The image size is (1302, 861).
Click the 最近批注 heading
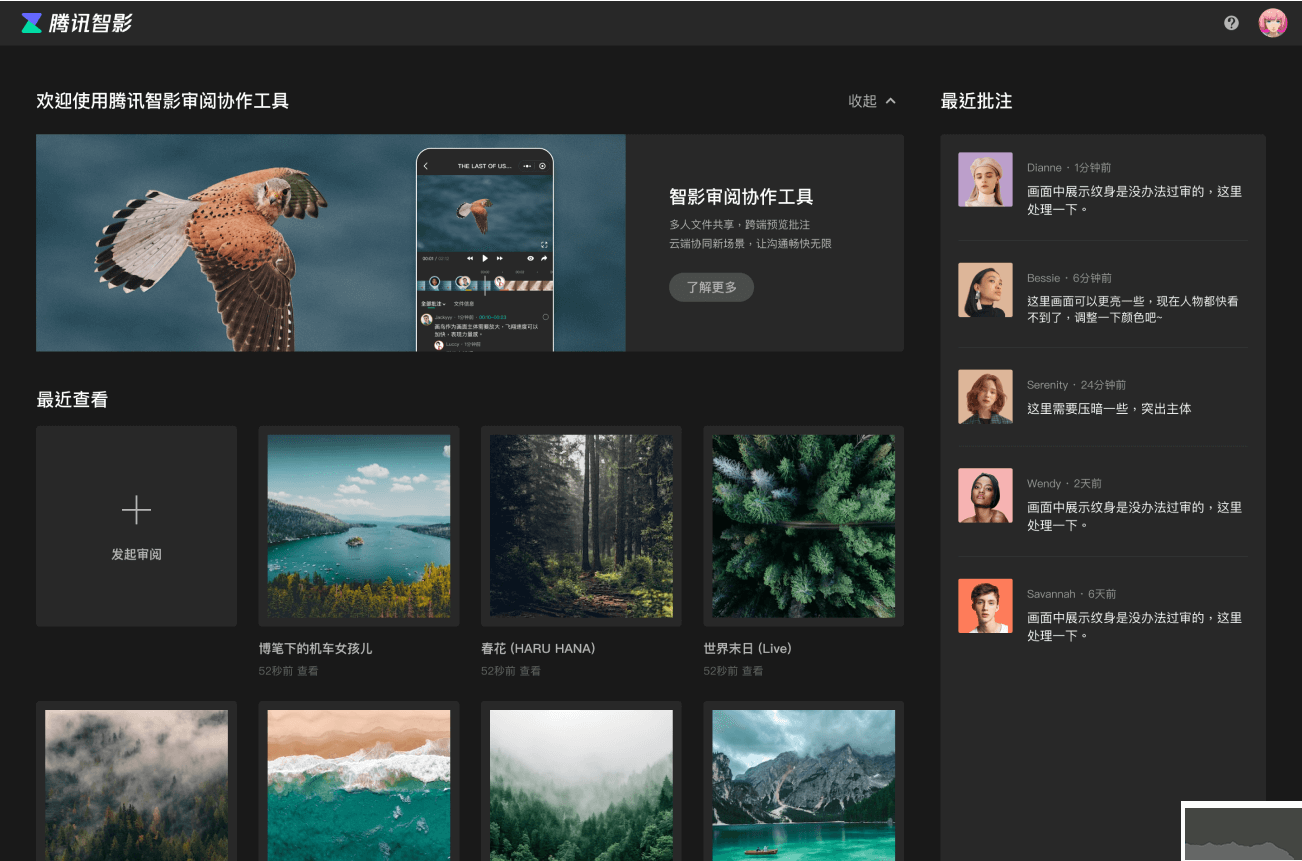click(977, 101)
